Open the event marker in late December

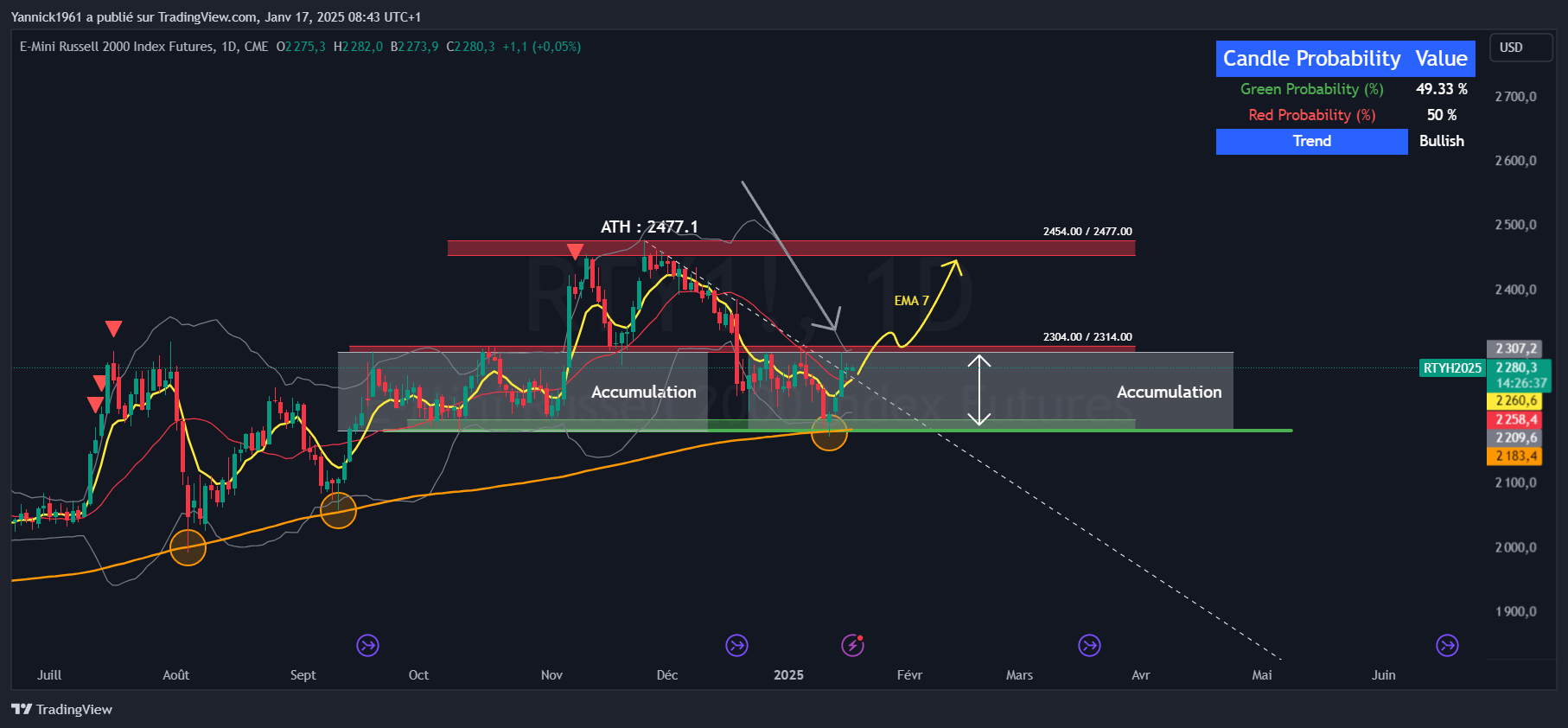(737, 645)
